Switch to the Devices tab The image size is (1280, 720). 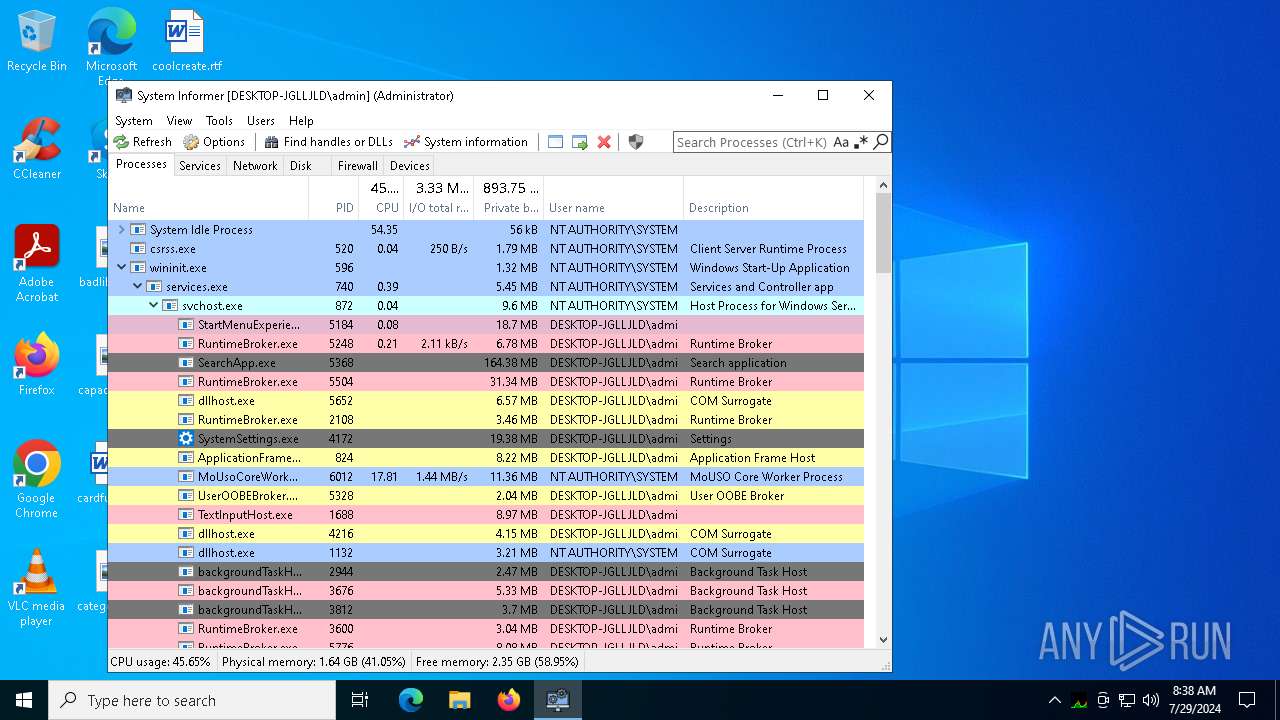[410, 166]
